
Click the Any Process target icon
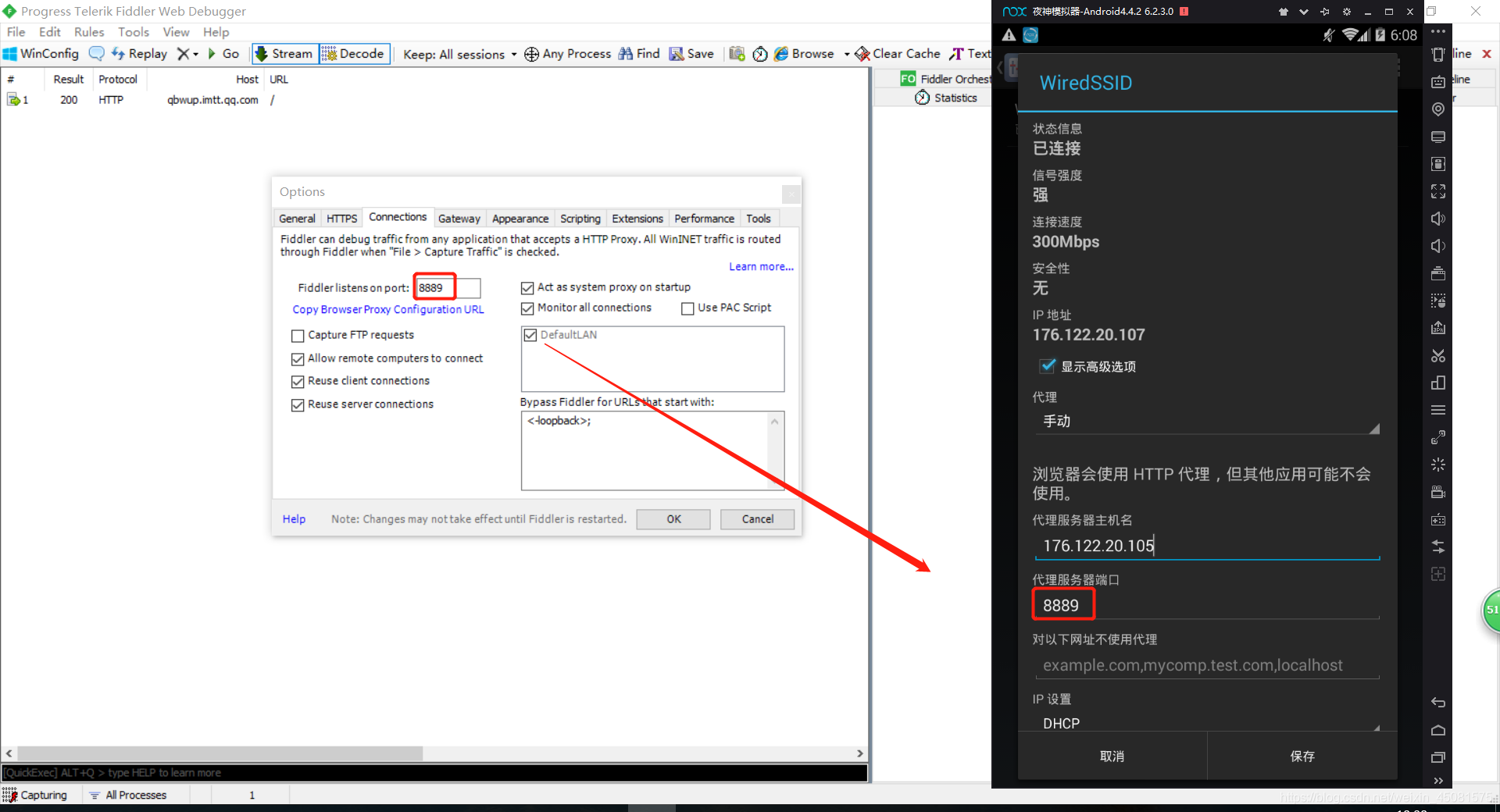click(531, 54)
